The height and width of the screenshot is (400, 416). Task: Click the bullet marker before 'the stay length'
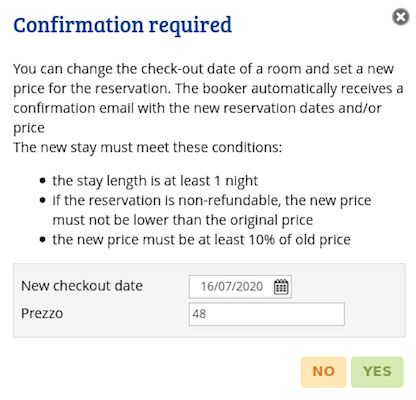point(42,181)
